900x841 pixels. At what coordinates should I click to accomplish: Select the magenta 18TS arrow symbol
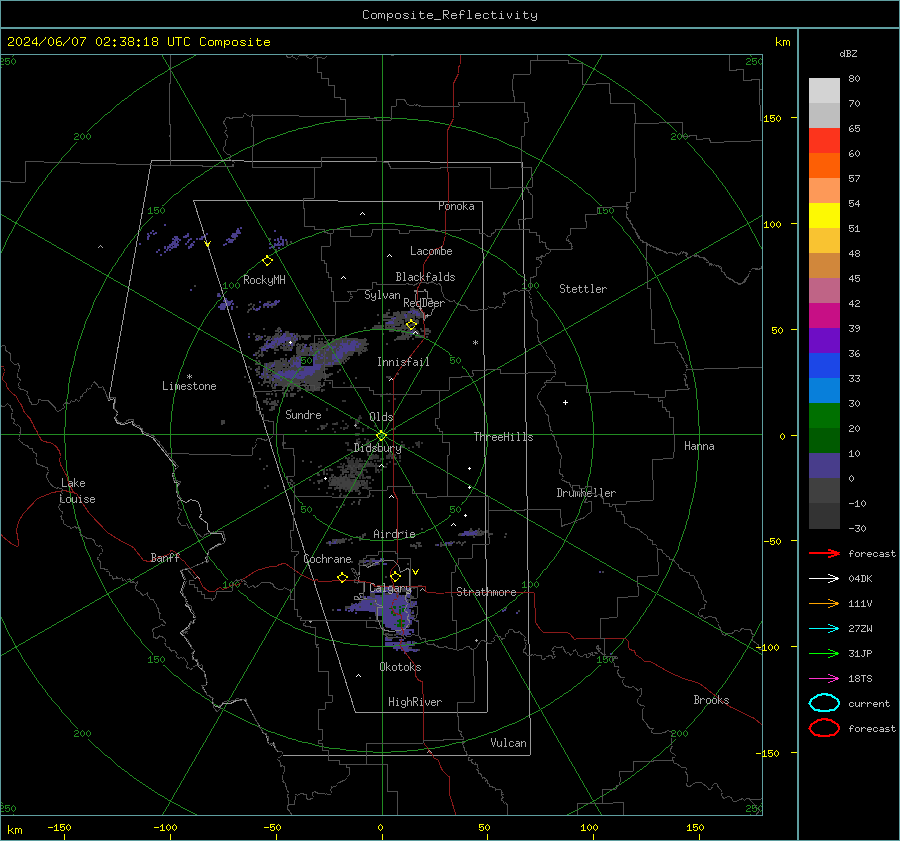824,679
